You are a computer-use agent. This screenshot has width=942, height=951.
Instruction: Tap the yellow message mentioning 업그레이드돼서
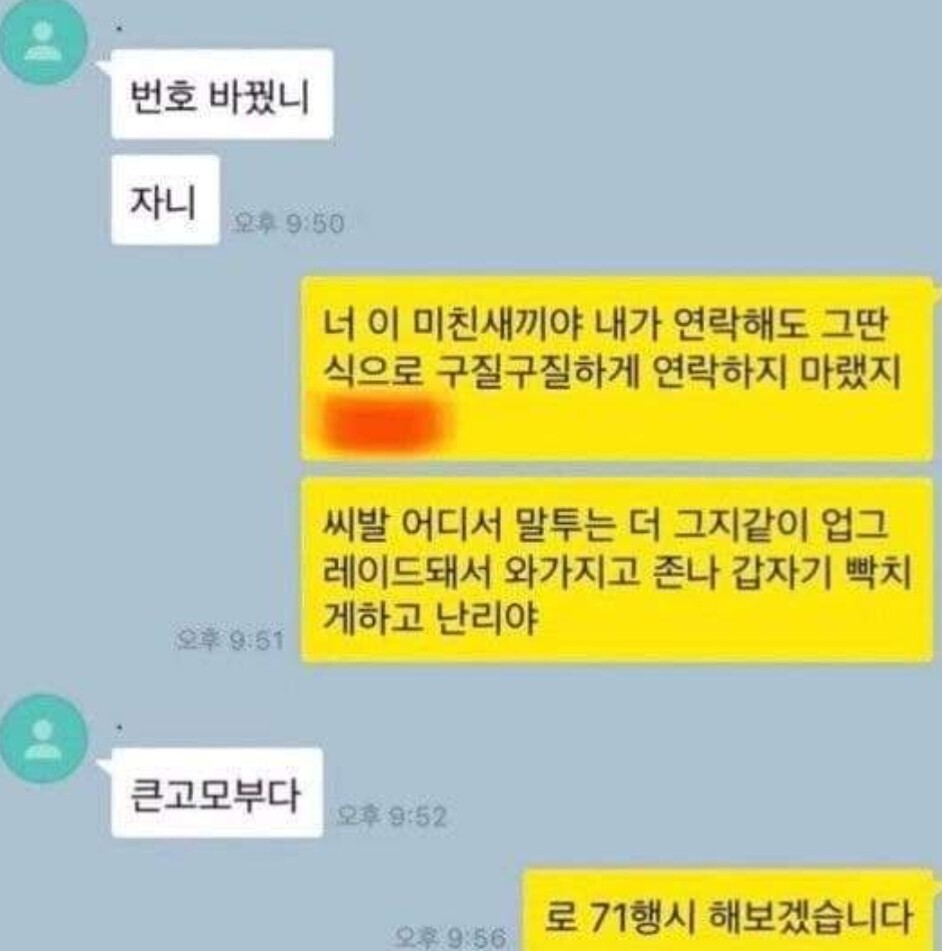point(617,570)
